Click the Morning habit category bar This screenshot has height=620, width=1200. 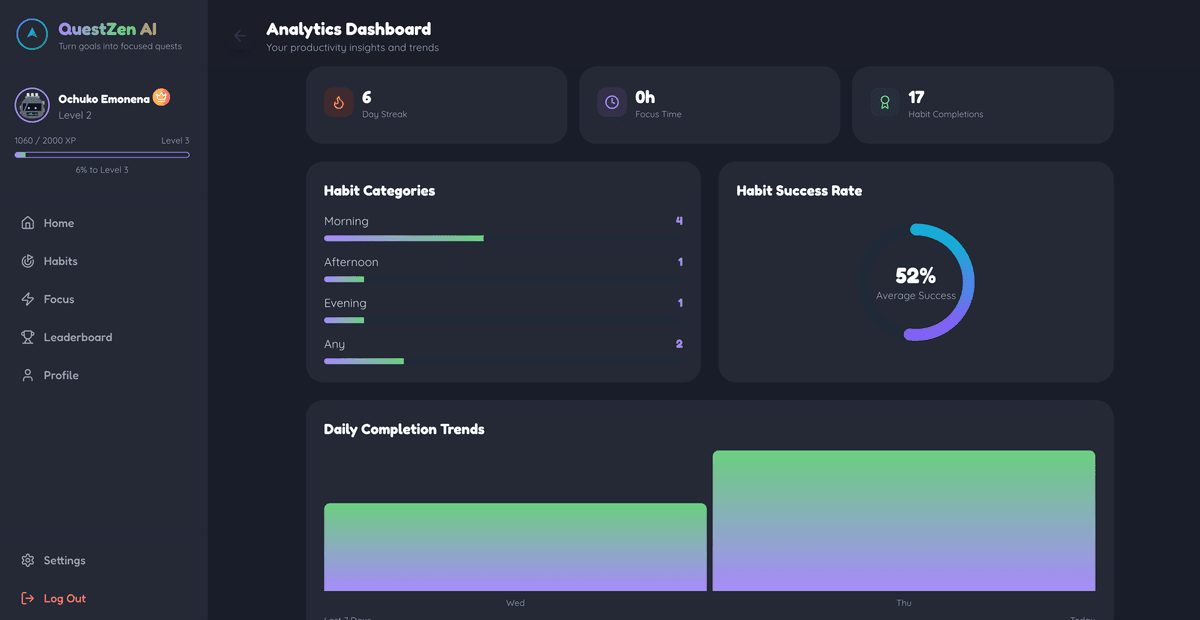tap(403, 238)
